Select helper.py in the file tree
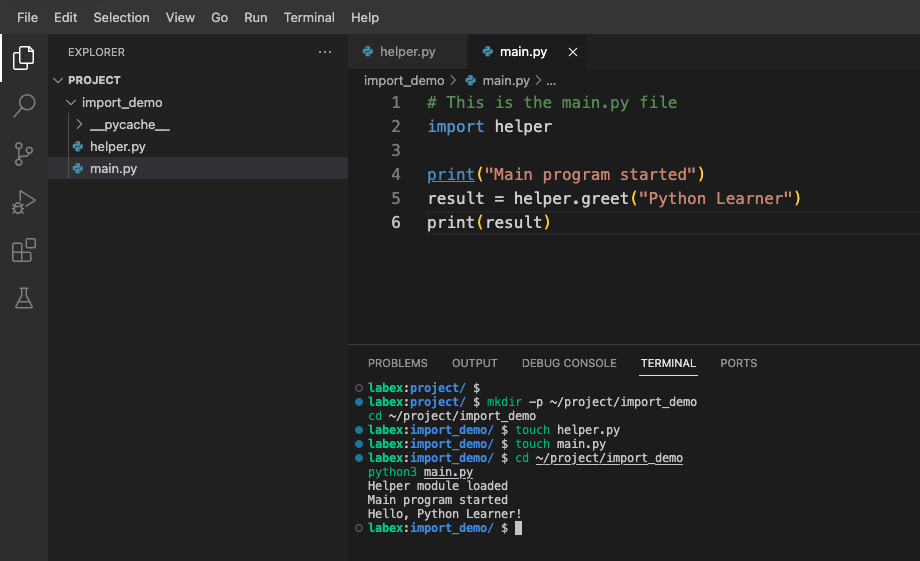This screenshot has height=561, width=920. (117, 147)
